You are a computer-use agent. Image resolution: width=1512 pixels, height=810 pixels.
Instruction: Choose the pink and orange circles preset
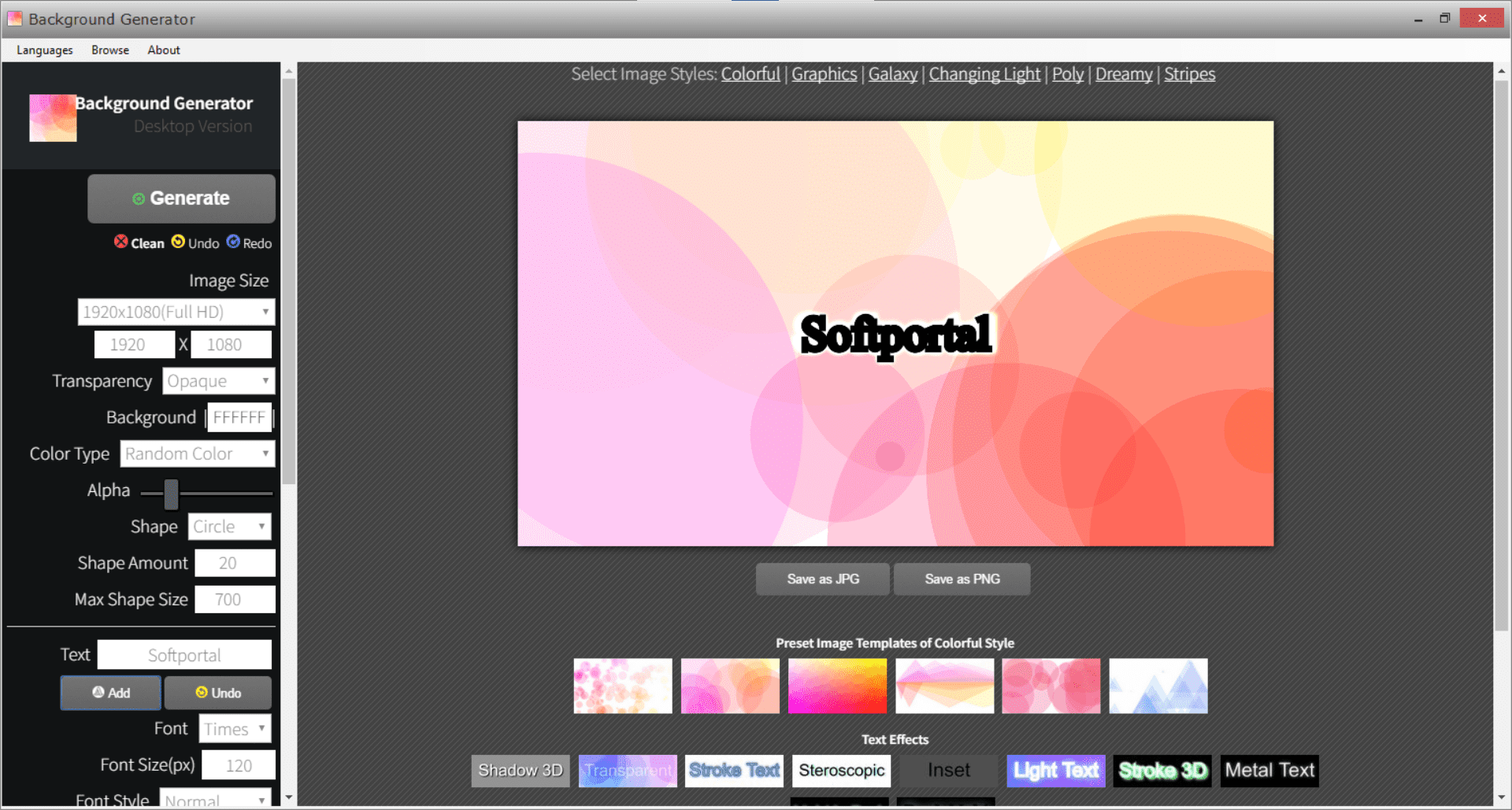tap(730, 686)
